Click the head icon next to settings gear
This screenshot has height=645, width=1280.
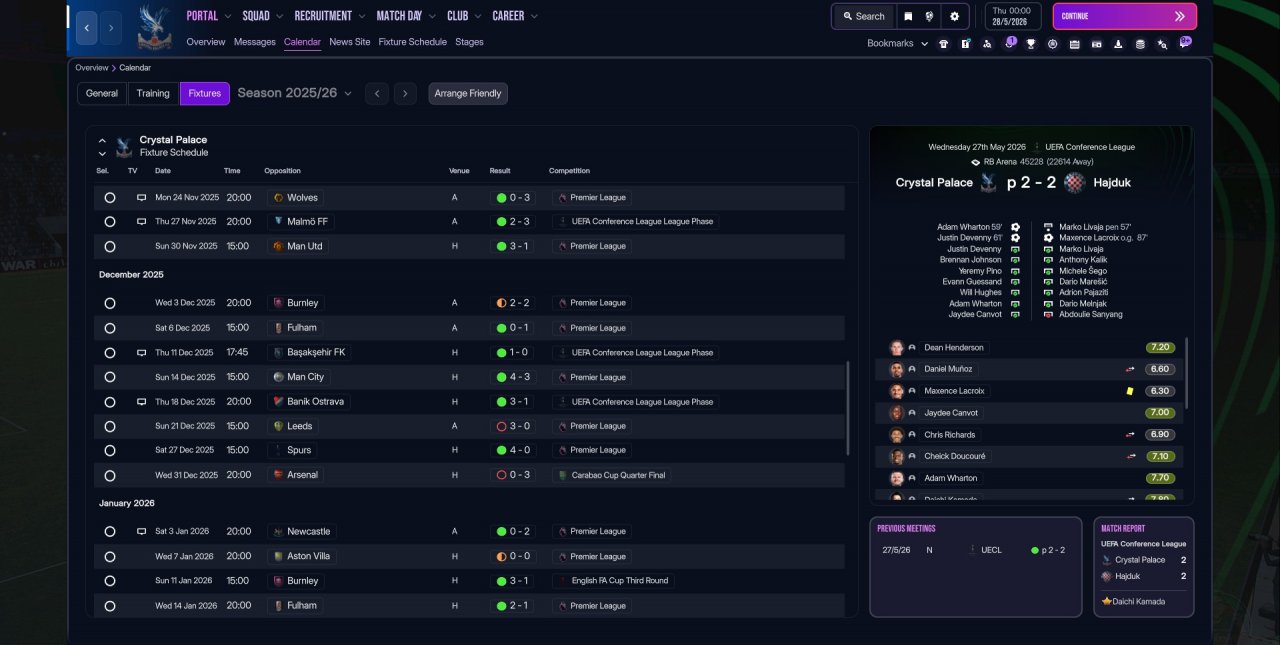tap(930, 16)
